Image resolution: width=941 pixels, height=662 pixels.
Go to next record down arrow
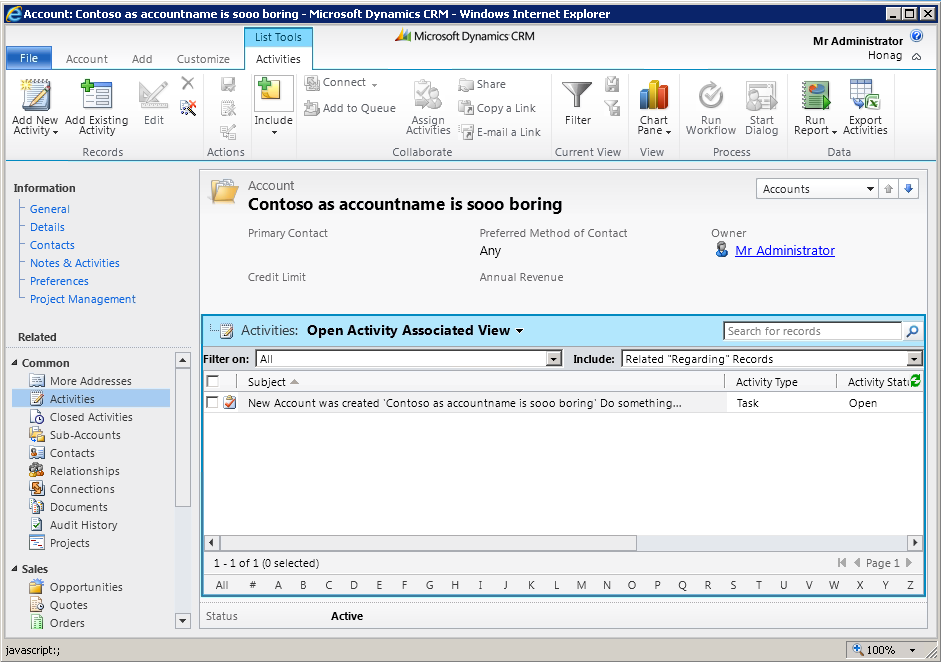point(909,189)
